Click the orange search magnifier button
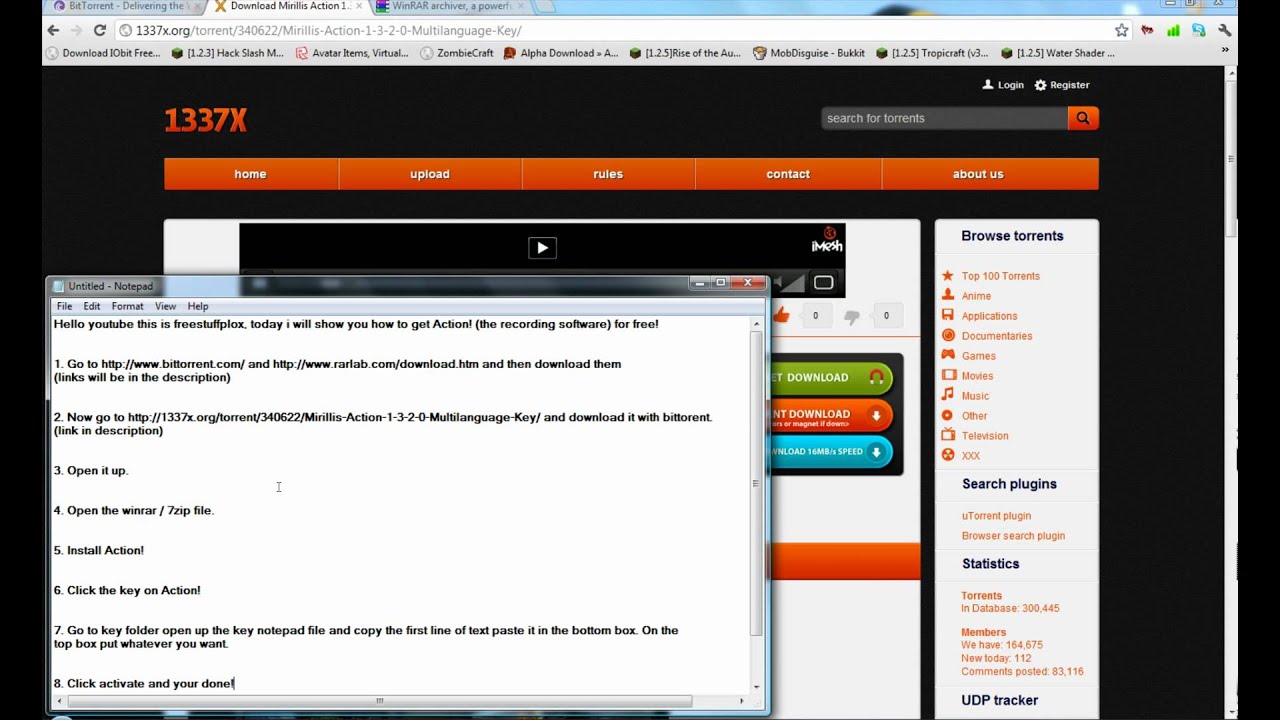The image size is (1280, 720). (x=1083, y=118)
